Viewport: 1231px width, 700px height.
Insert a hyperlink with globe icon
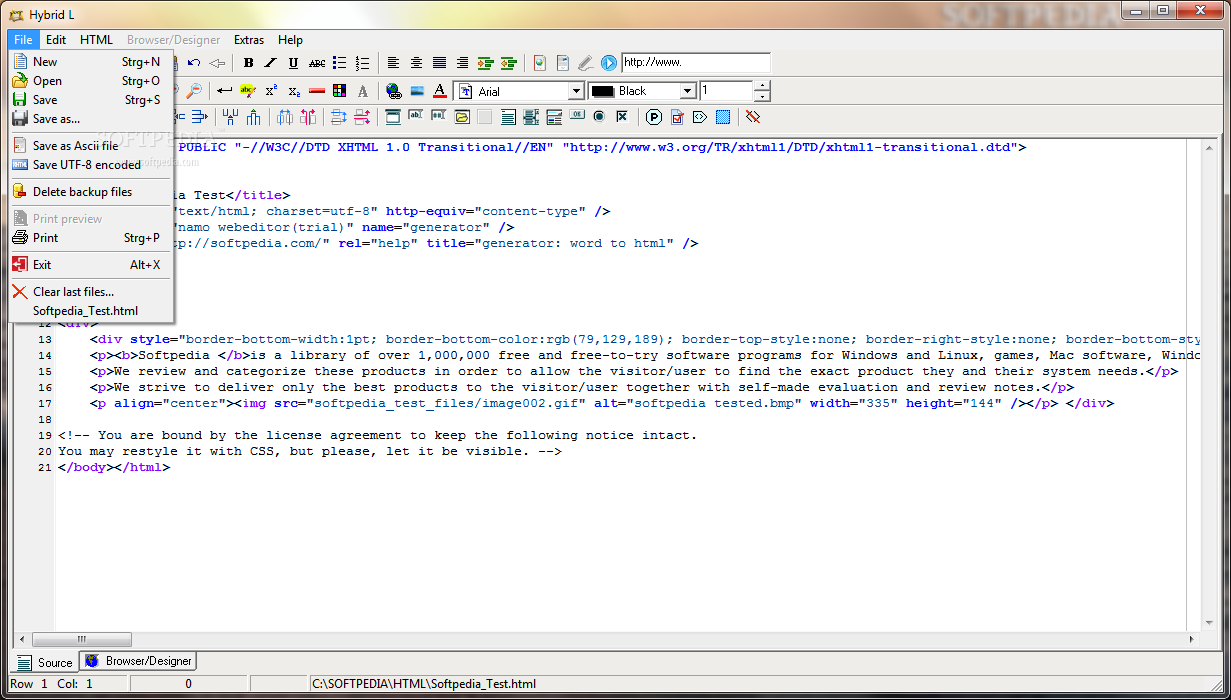point(394,90)
